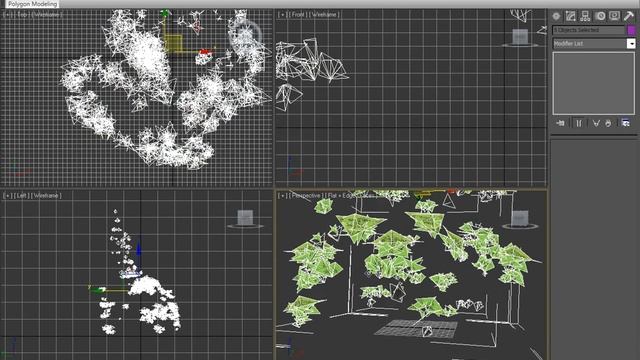This screenshot has height=360, width=640.
Task: Click the ViewCube in the Left viewport
Action: point(245,219)
